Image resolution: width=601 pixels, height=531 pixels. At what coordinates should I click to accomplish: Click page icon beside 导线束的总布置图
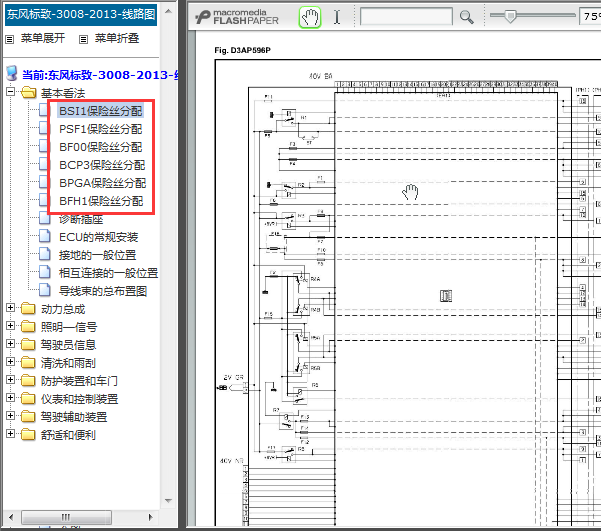pos(45,290)
